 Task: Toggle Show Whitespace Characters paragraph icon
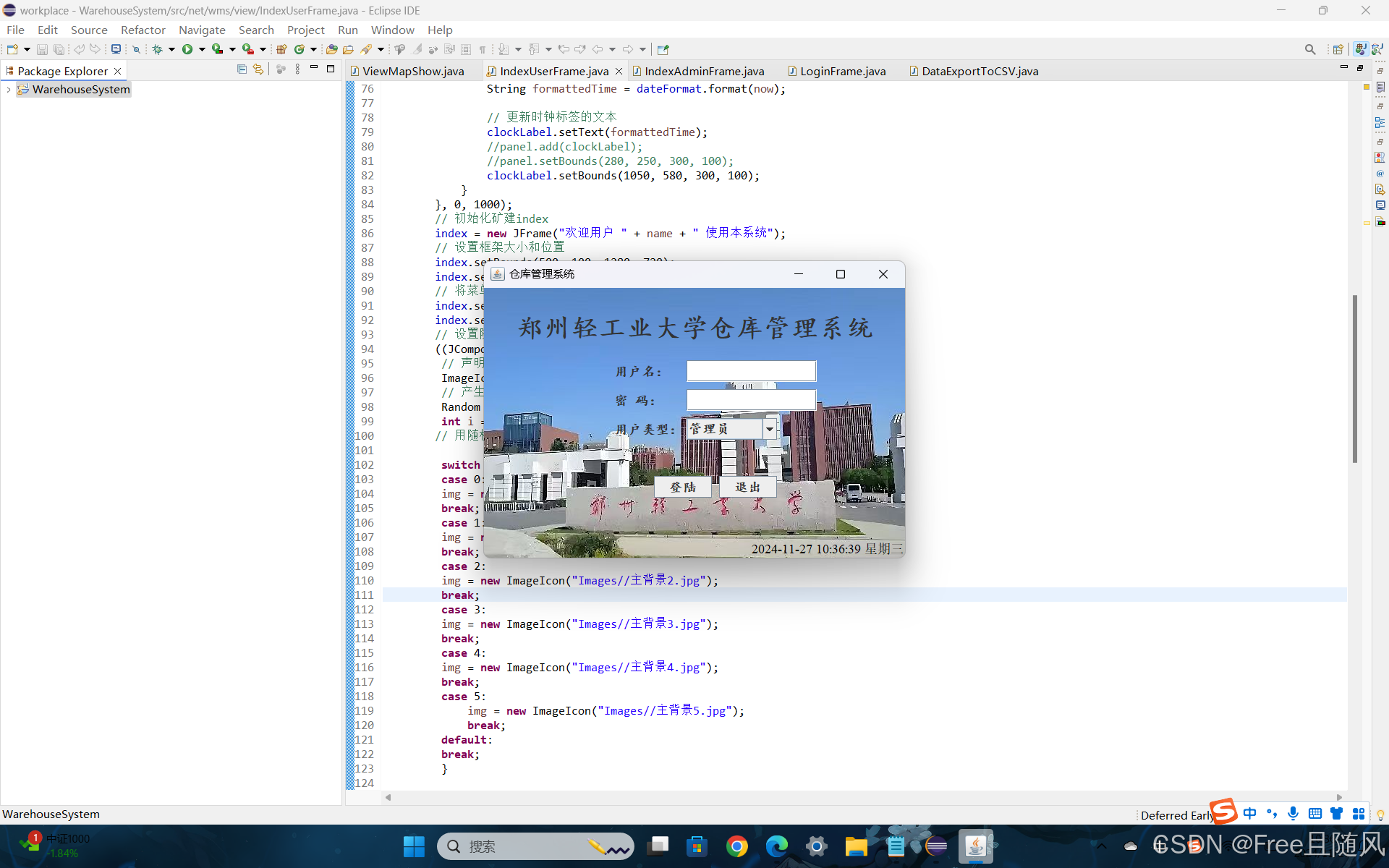[x=483, y=49]
